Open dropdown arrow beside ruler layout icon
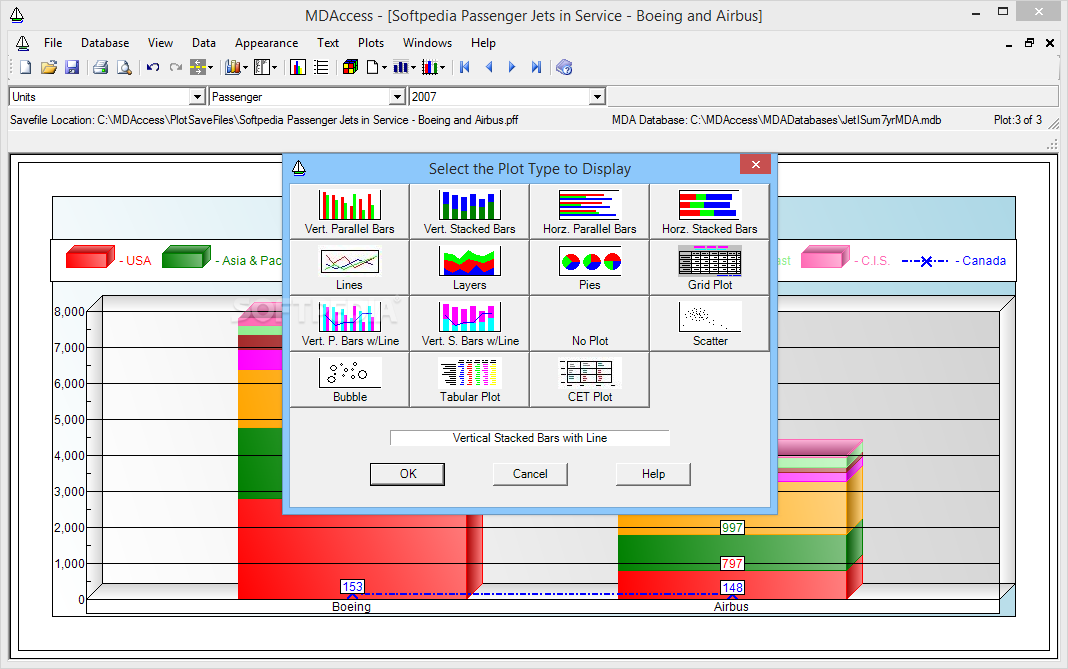The width and height of the screenshot is (1068, 669). tap(274, 67)
